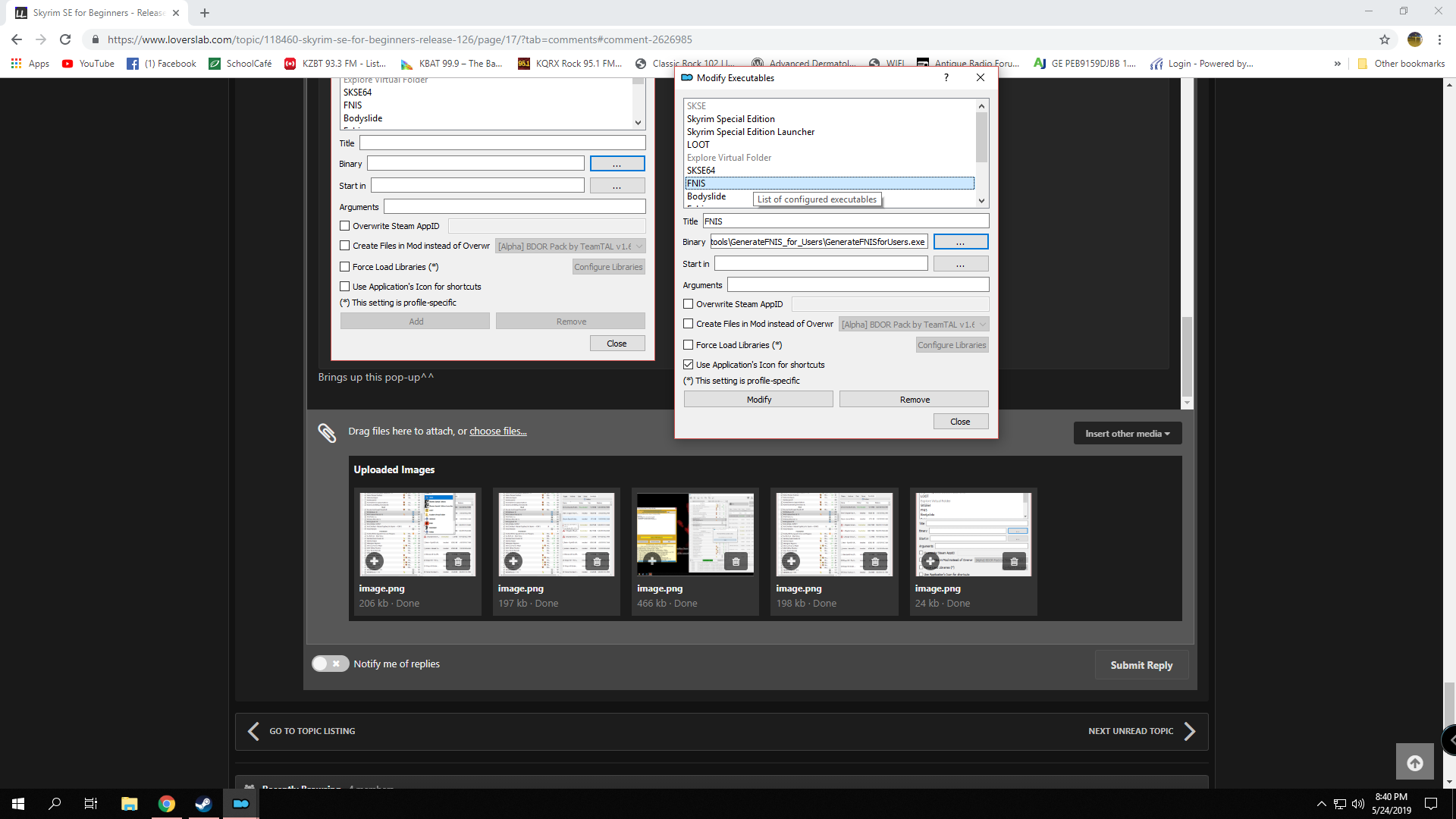Click the browser back arrow
The height and width of the screenshot is (819, 1456).
(17, 39)
